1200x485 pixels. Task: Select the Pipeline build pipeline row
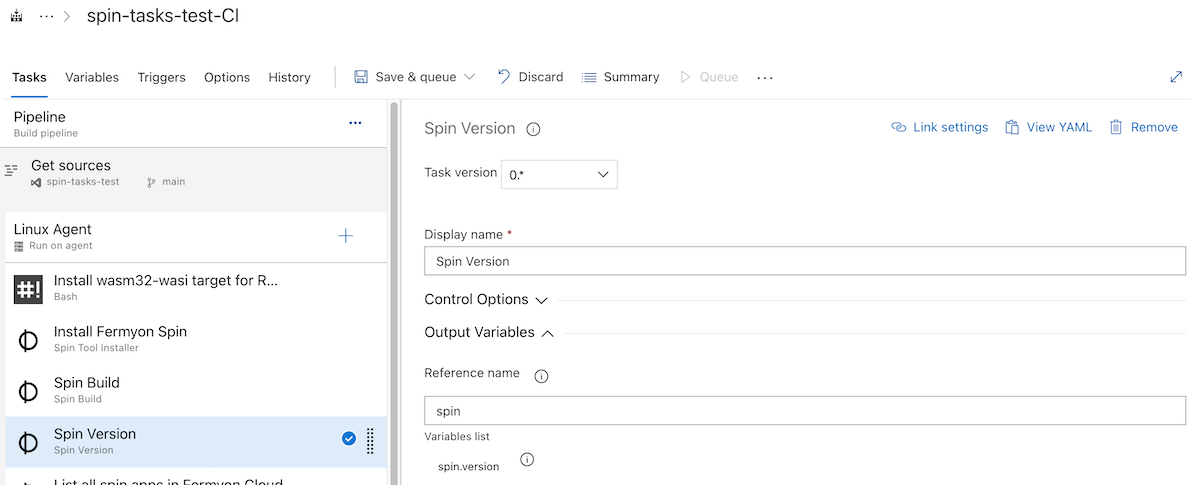[193, 124]
